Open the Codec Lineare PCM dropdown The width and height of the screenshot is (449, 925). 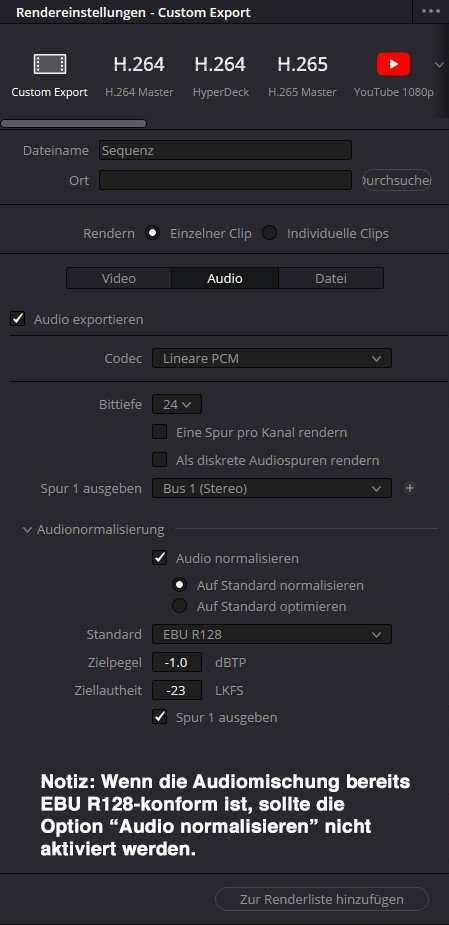point(272,358)
